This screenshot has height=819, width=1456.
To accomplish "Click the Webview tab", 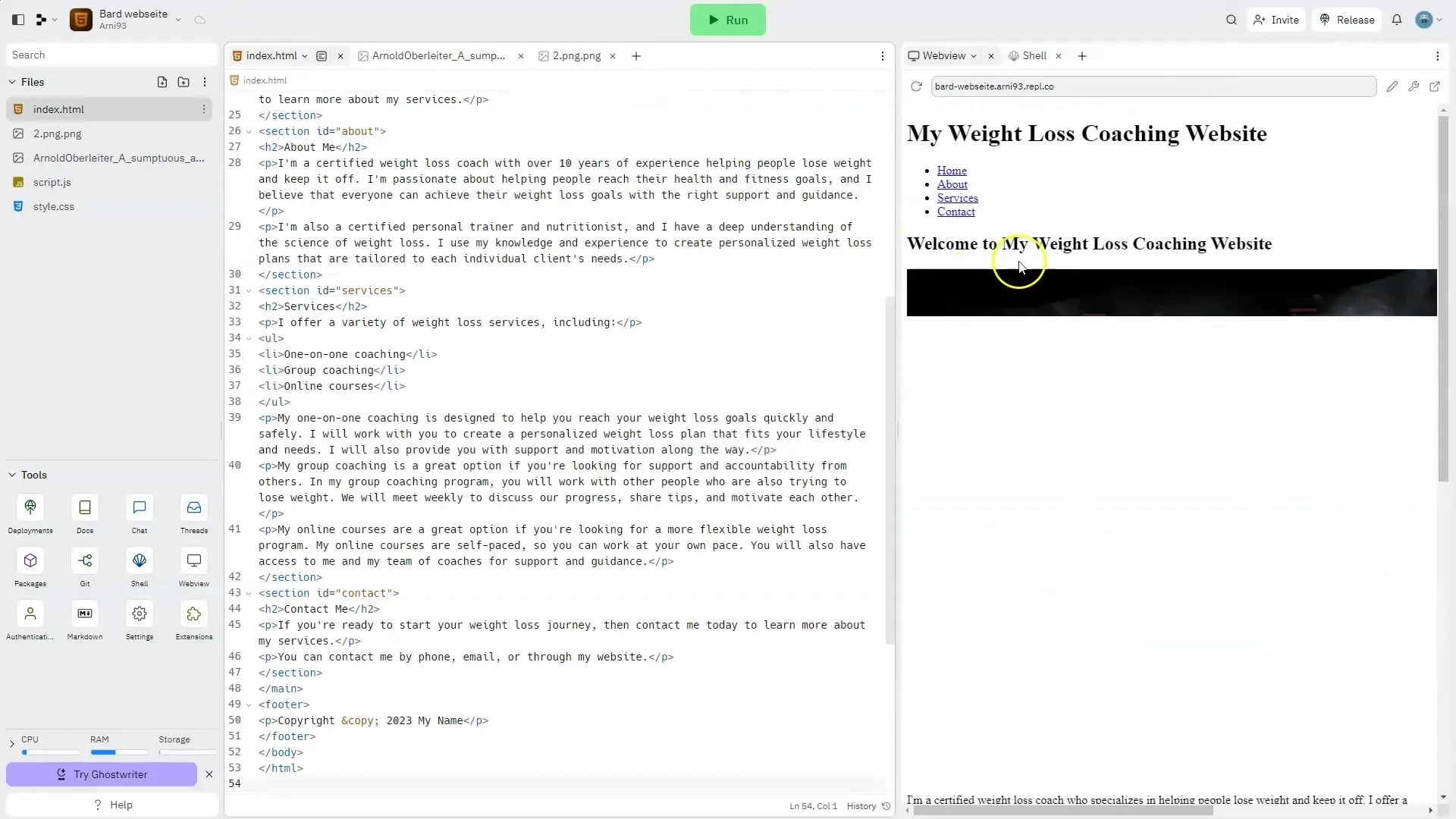I will pyautogui.click(x=944, y=55).
